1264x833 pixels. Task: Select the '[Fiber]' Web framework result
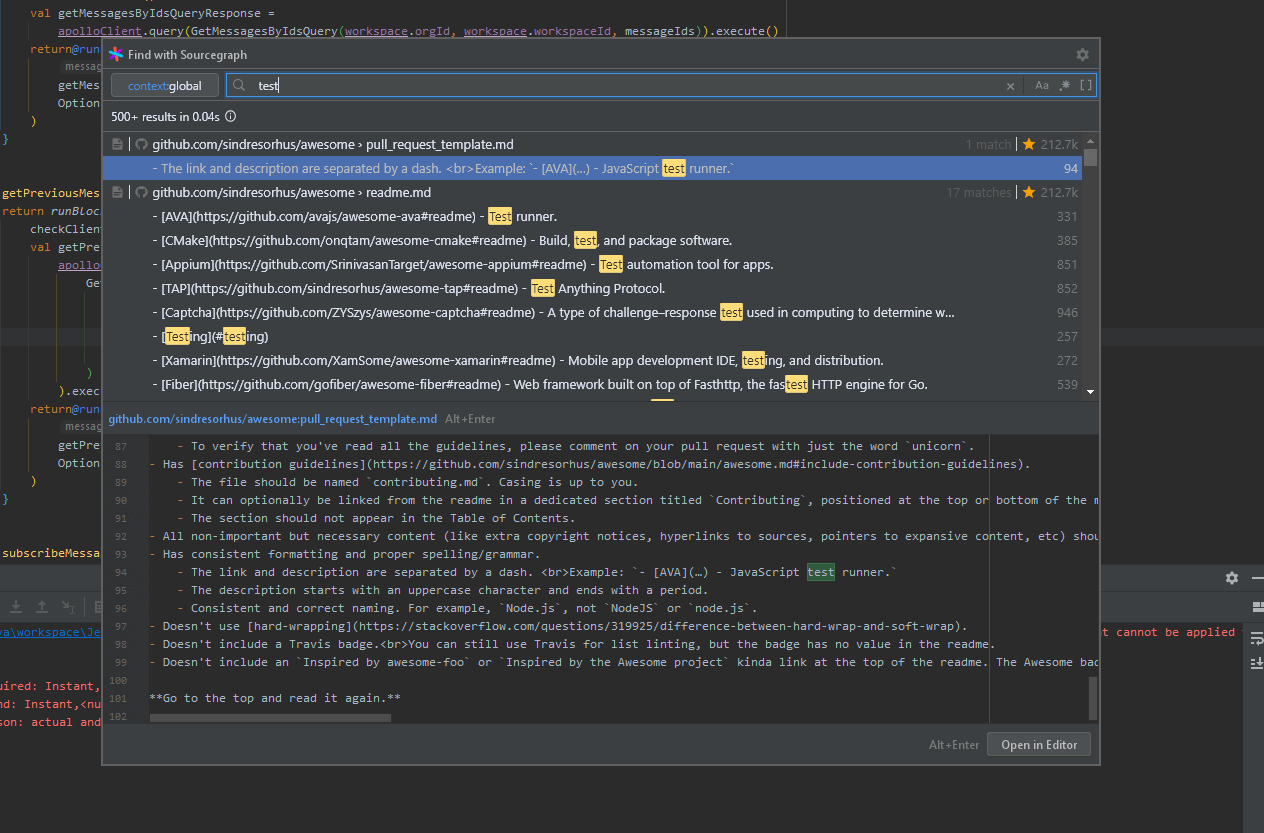coord(593,384)
